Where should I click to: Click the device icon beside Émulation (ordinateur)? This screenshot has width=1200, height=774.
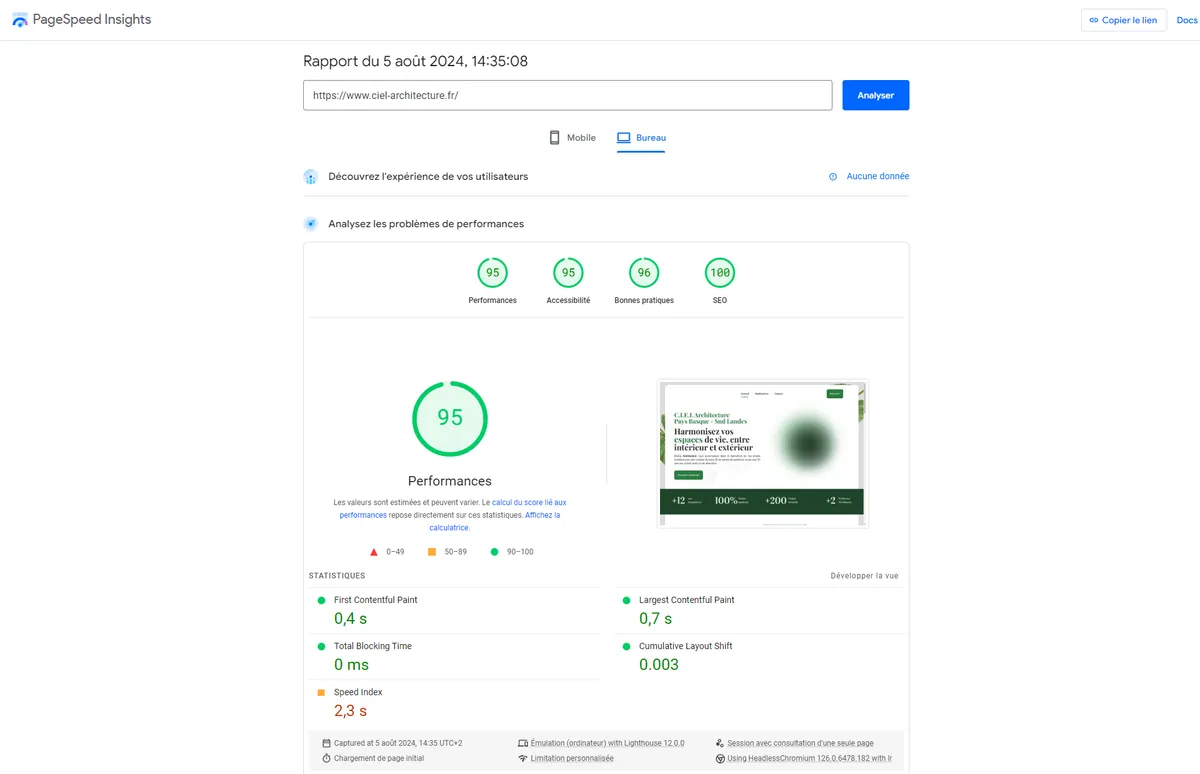pyautogui.click(x=522, y=743)
